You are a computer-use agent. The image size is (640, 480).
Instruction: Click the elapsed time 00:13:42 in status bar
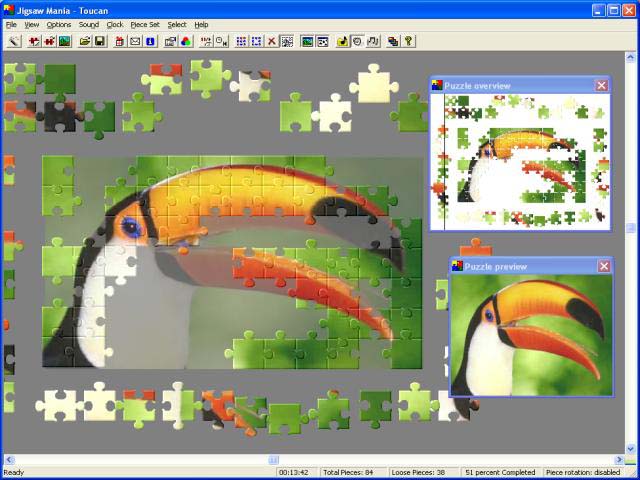[x=293, y=472]
